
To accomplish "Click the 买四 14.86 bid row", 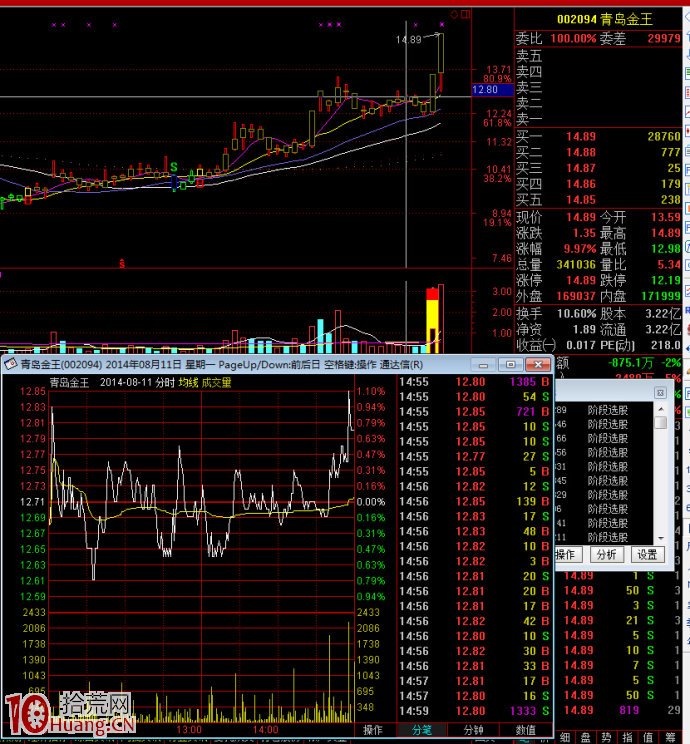I will tap(598, 184).
